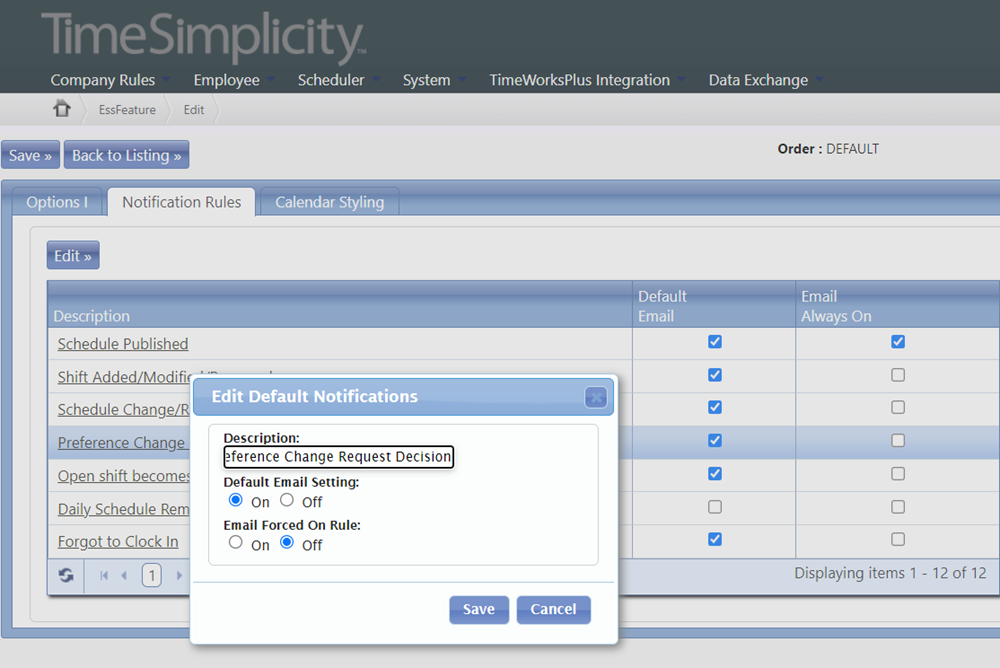Uncheck Default Email for Daily Schedule Reminder

coord(714,507)
